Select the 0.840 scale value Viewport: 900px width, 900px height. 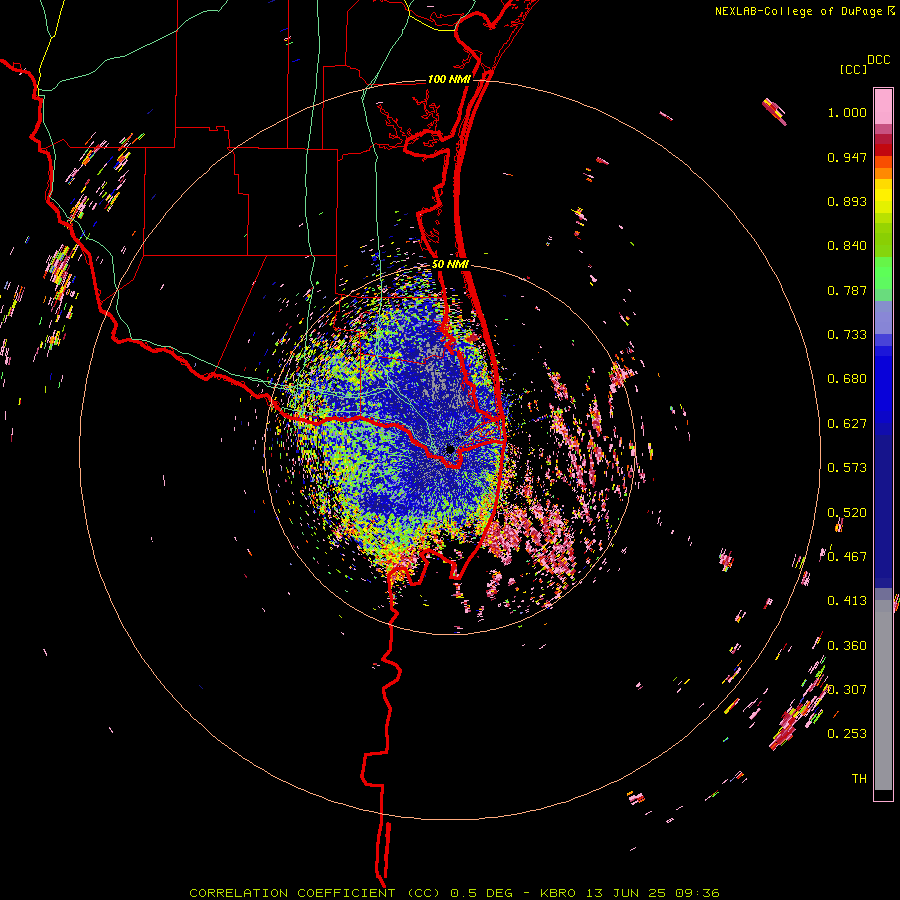[847, 246]
